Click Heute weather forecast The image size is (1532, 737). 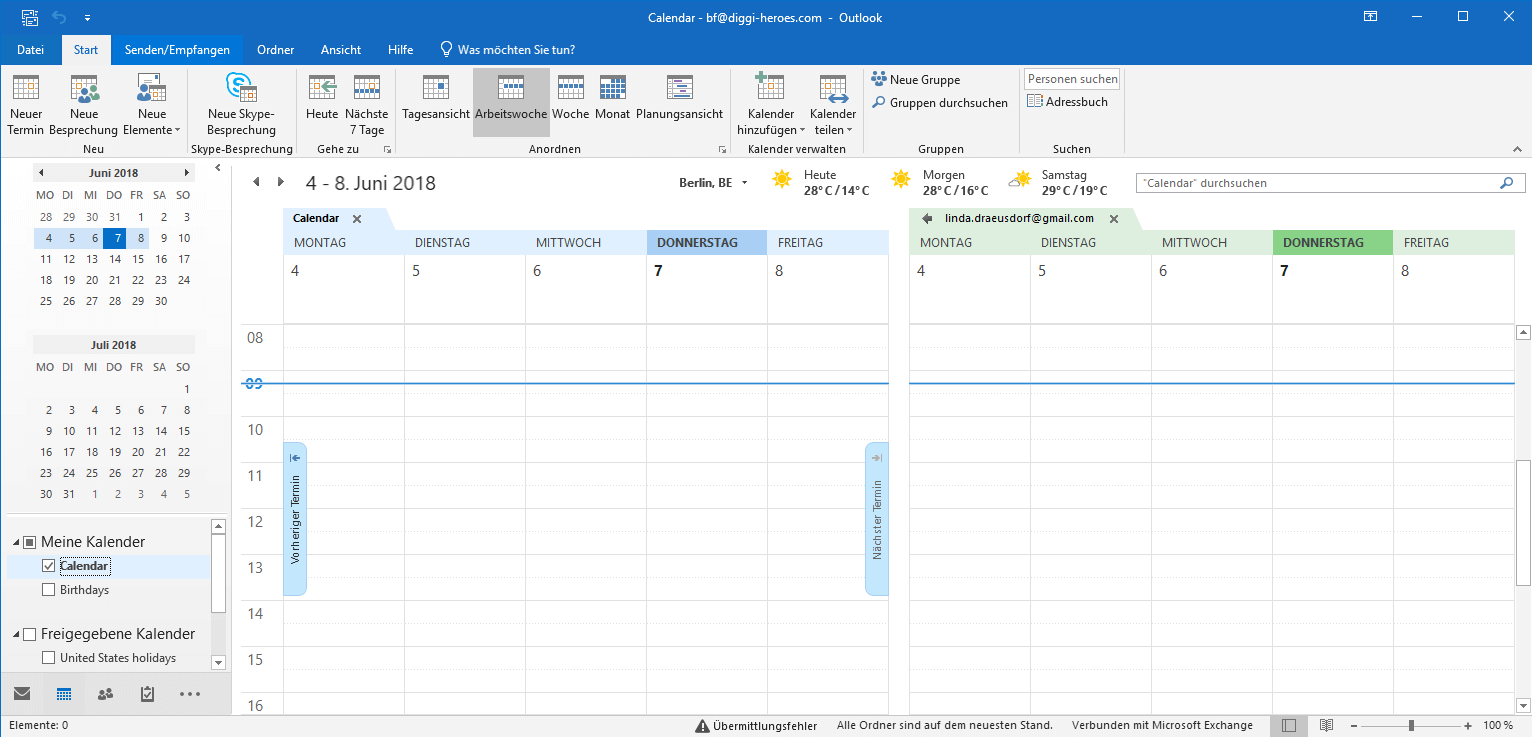point(822,182)
